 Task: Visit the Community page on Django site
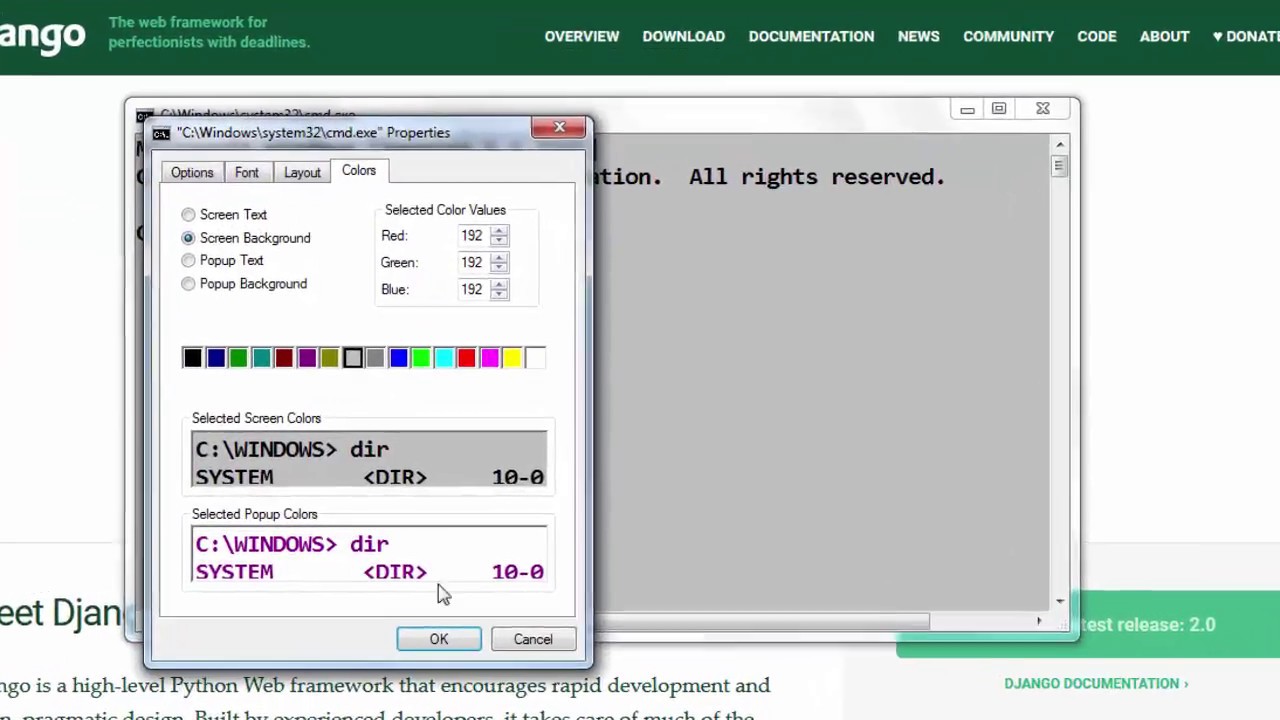pyautogui.click(x=1008, y=36)
